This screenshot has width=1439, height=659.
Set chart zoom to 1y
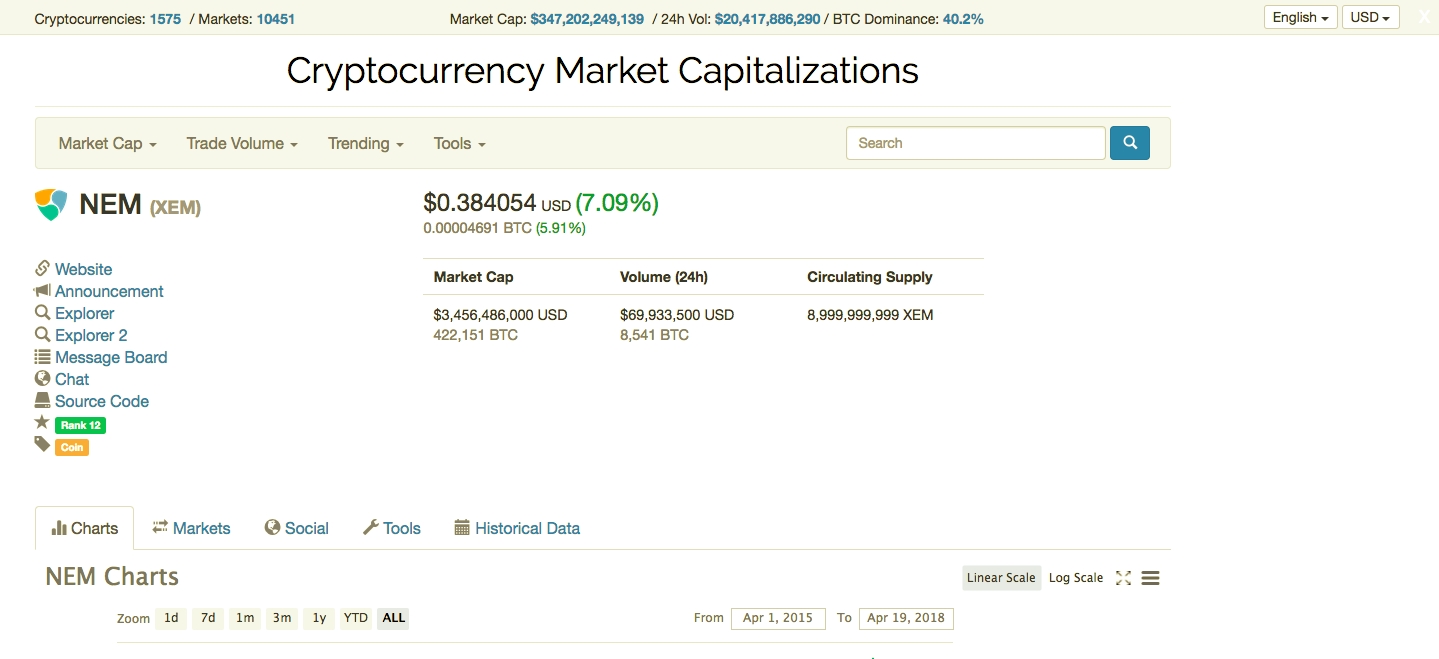click(319, 618)
